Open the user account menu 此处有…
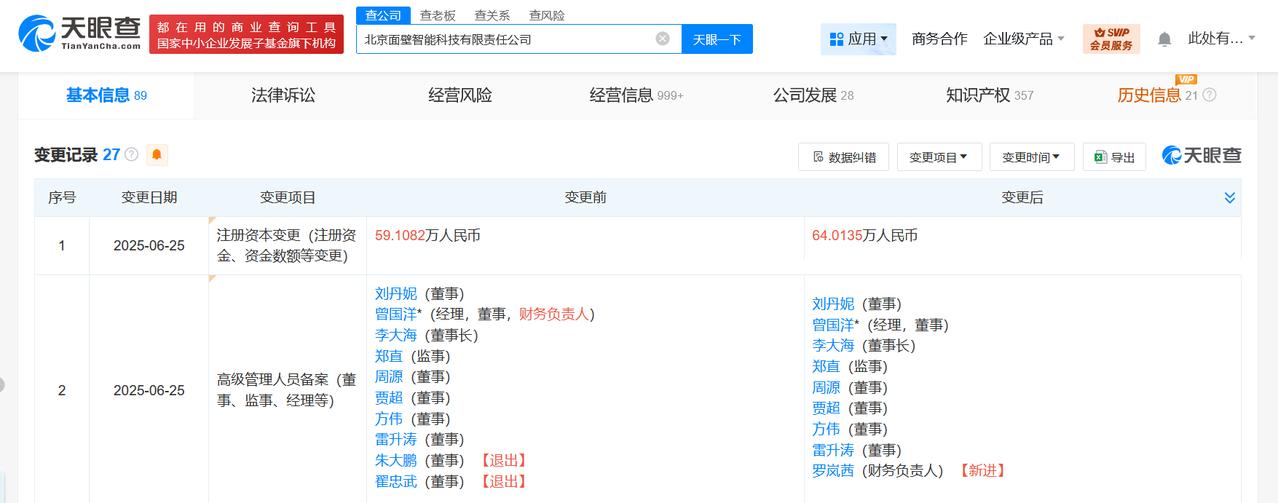The image size is (1278, 503). pos(1222,39)
